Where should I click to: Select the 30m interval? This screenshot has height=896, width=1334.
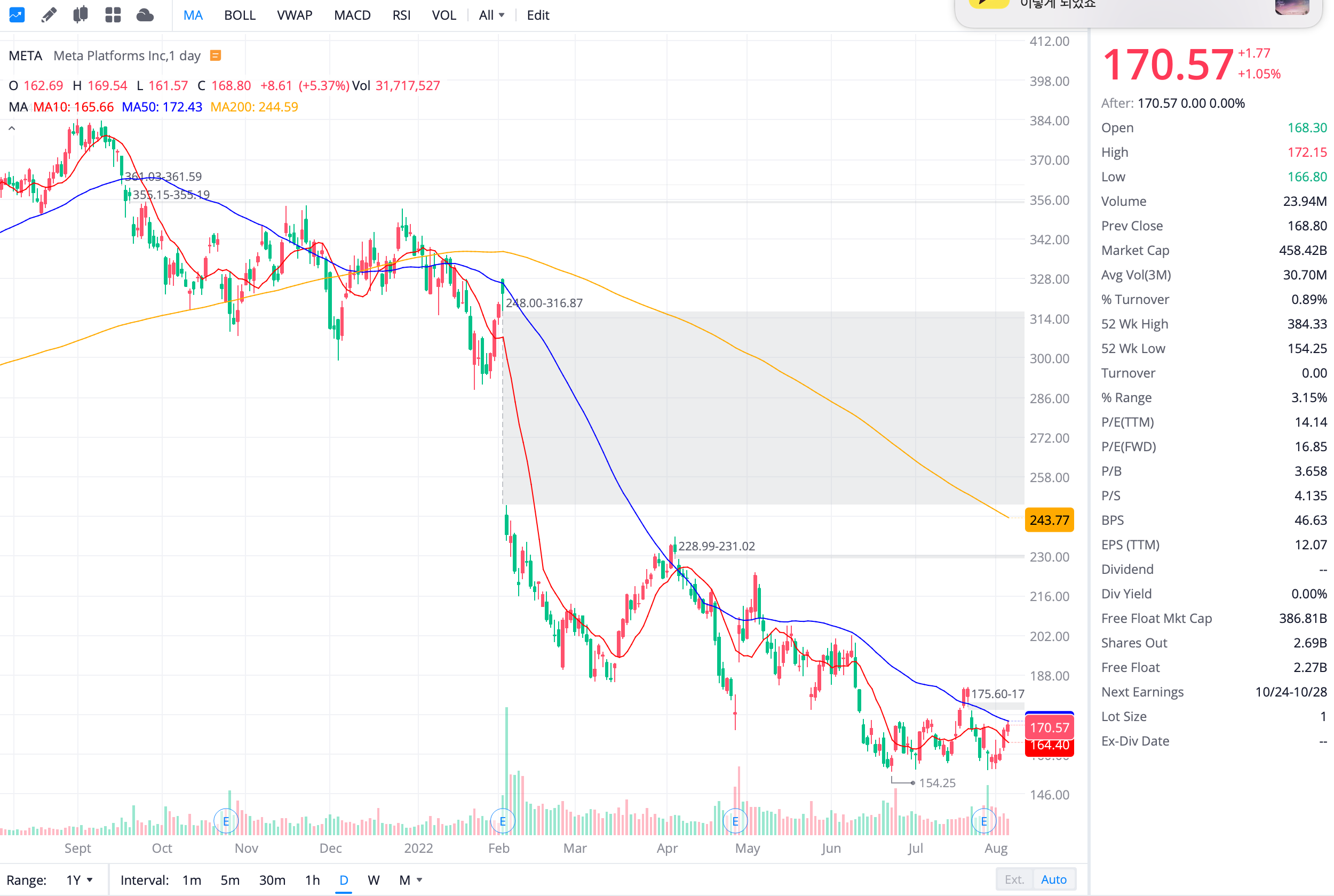[x=272, y=880]
